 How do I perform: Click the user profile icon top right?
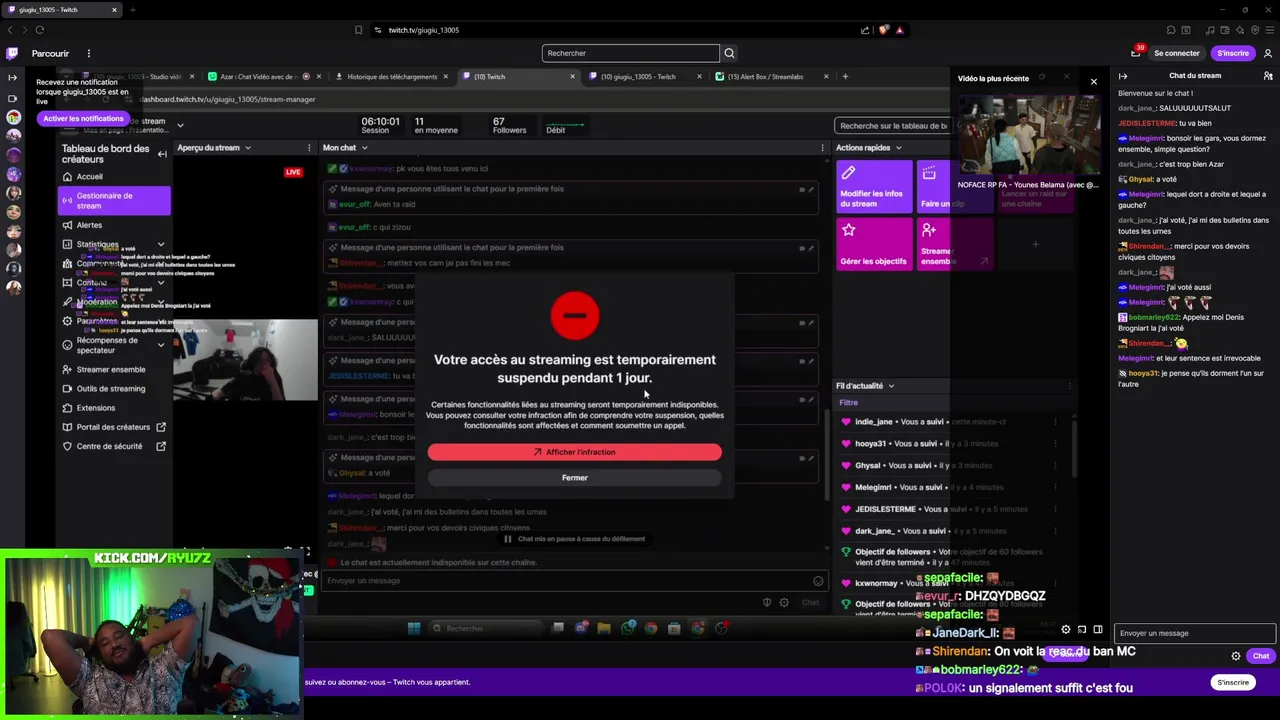[x=1268, y=53]
